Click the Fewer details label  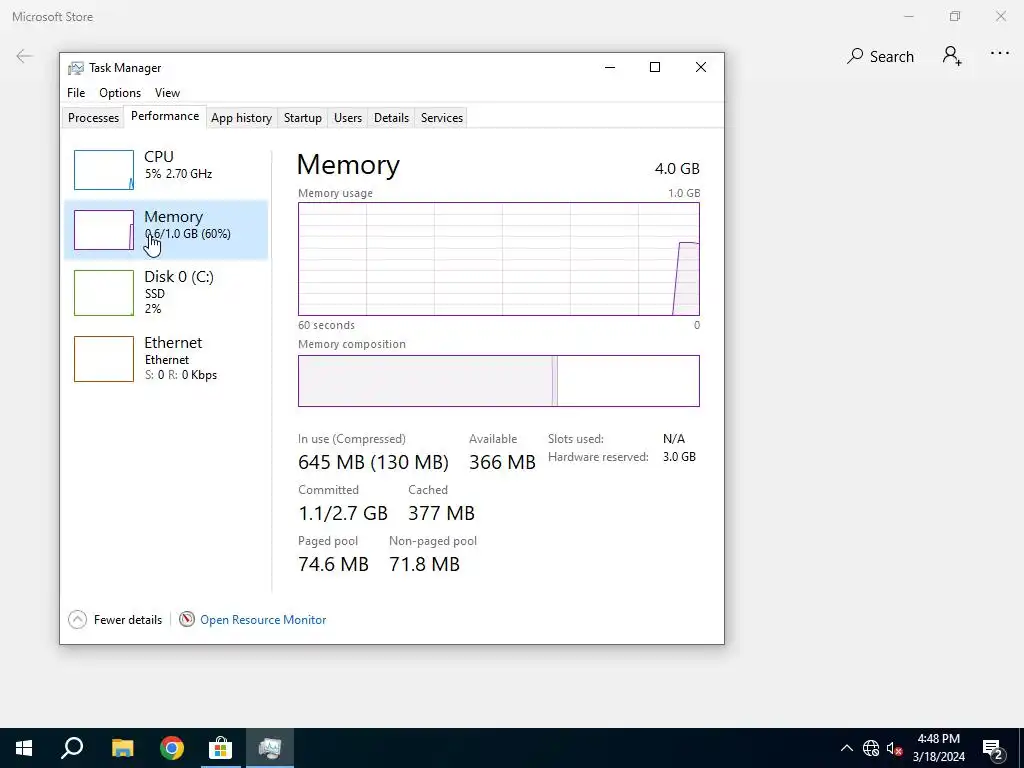(128, 620)
